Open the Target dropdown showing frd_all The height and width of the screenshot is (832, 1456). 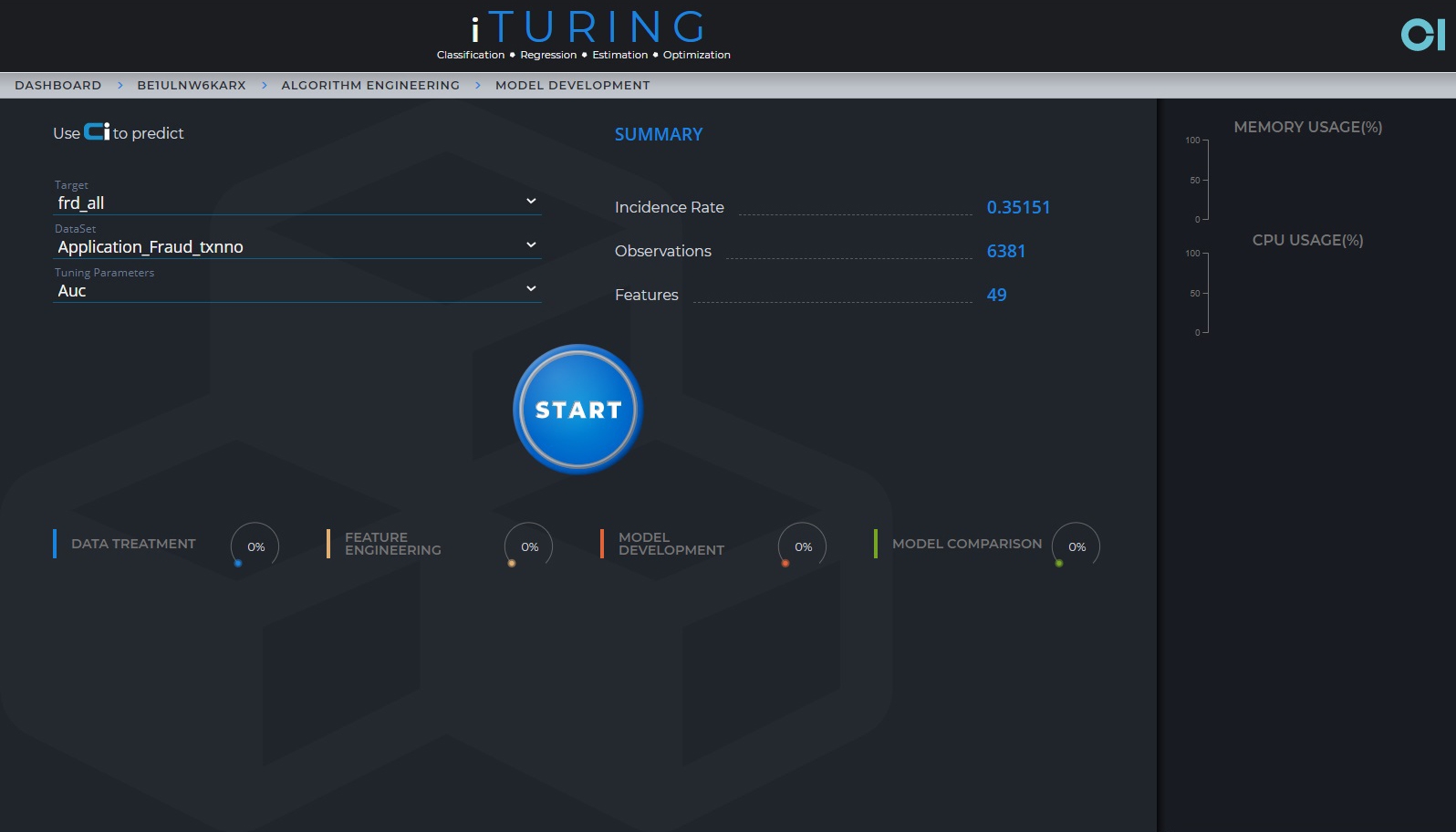click(x=297, y=203)
